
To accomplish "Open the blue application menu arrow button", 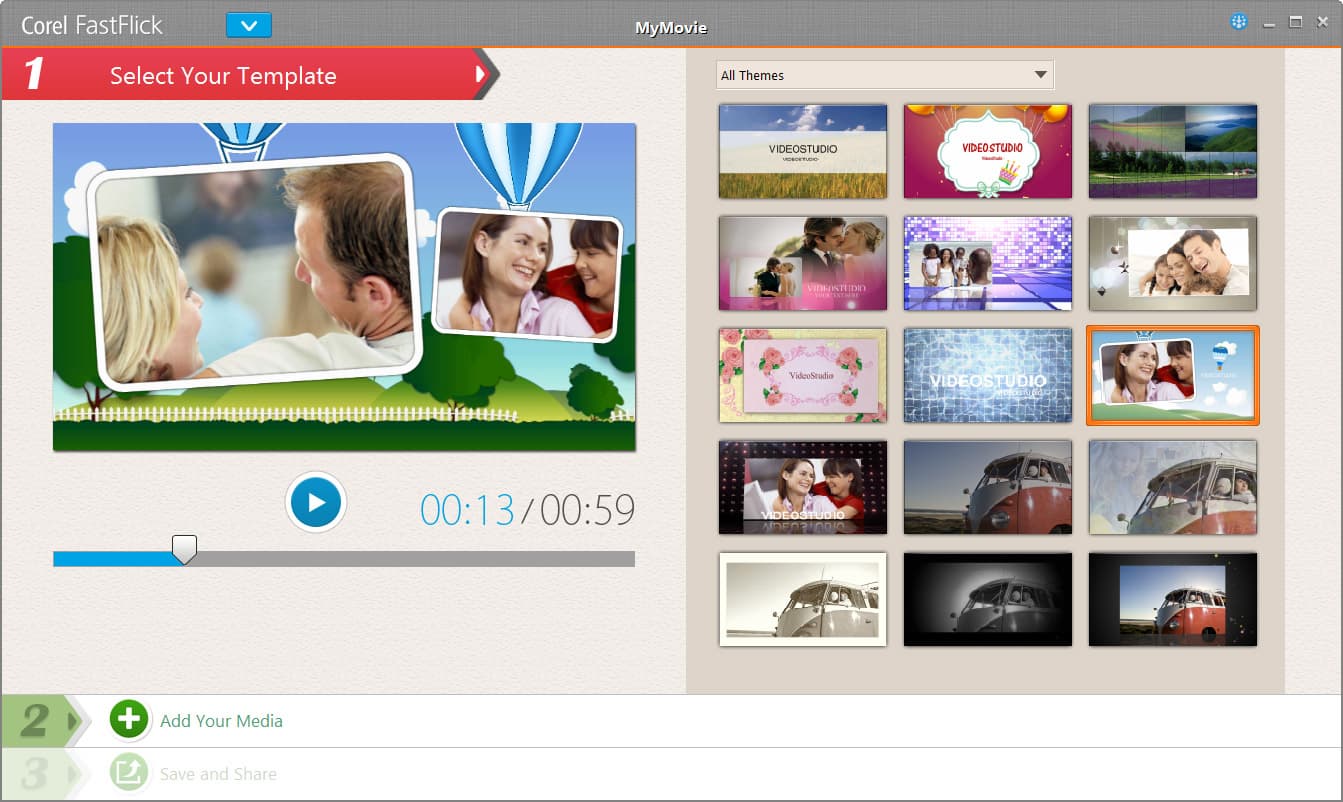I will [249, 25].
